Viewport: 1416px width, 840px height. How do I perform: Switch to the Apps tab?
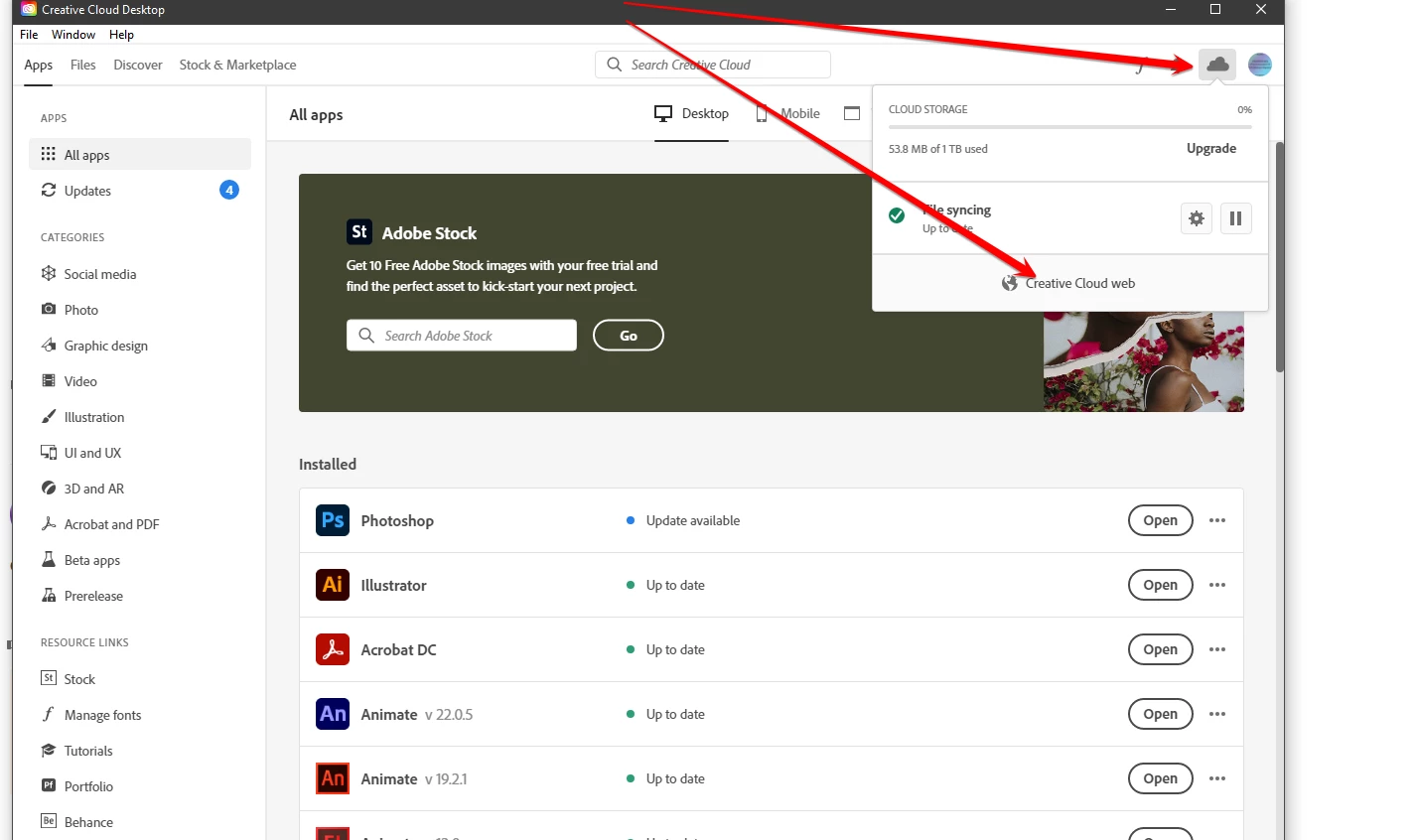pyautogui.click(x=39, y=65)
